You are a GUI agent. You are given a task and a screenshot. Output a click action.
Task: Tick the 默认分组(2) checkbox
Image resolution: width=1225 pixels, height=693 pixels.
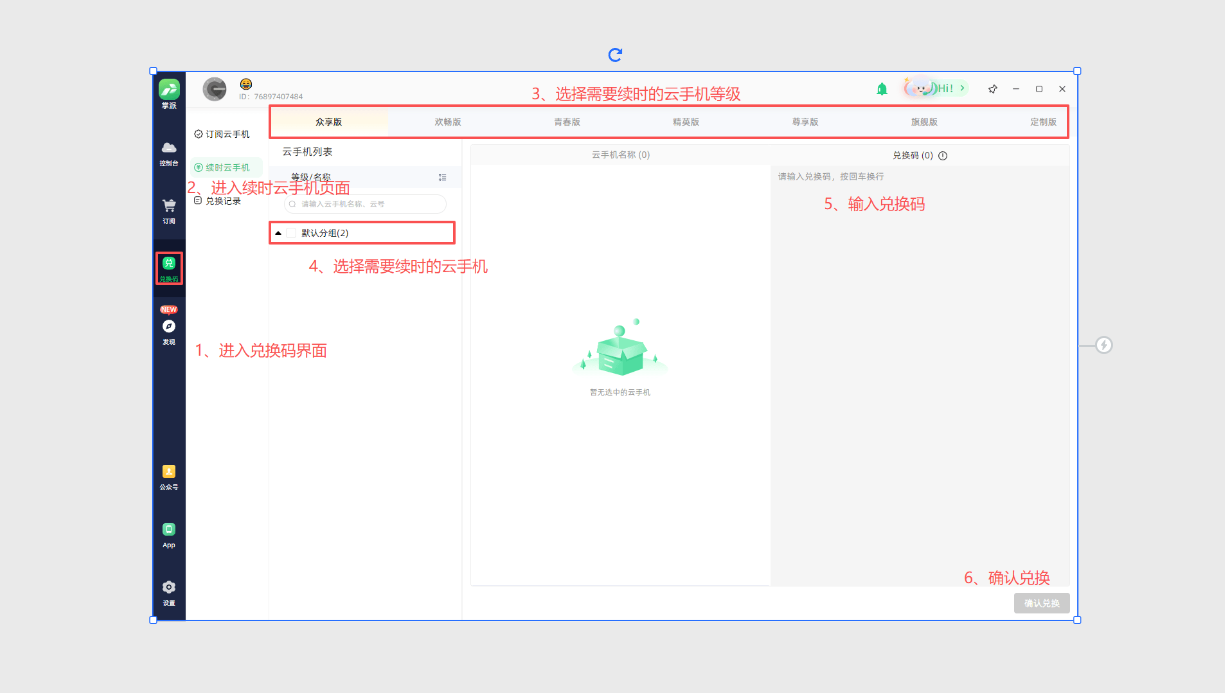pyautogui.click(x=293, y=233)
